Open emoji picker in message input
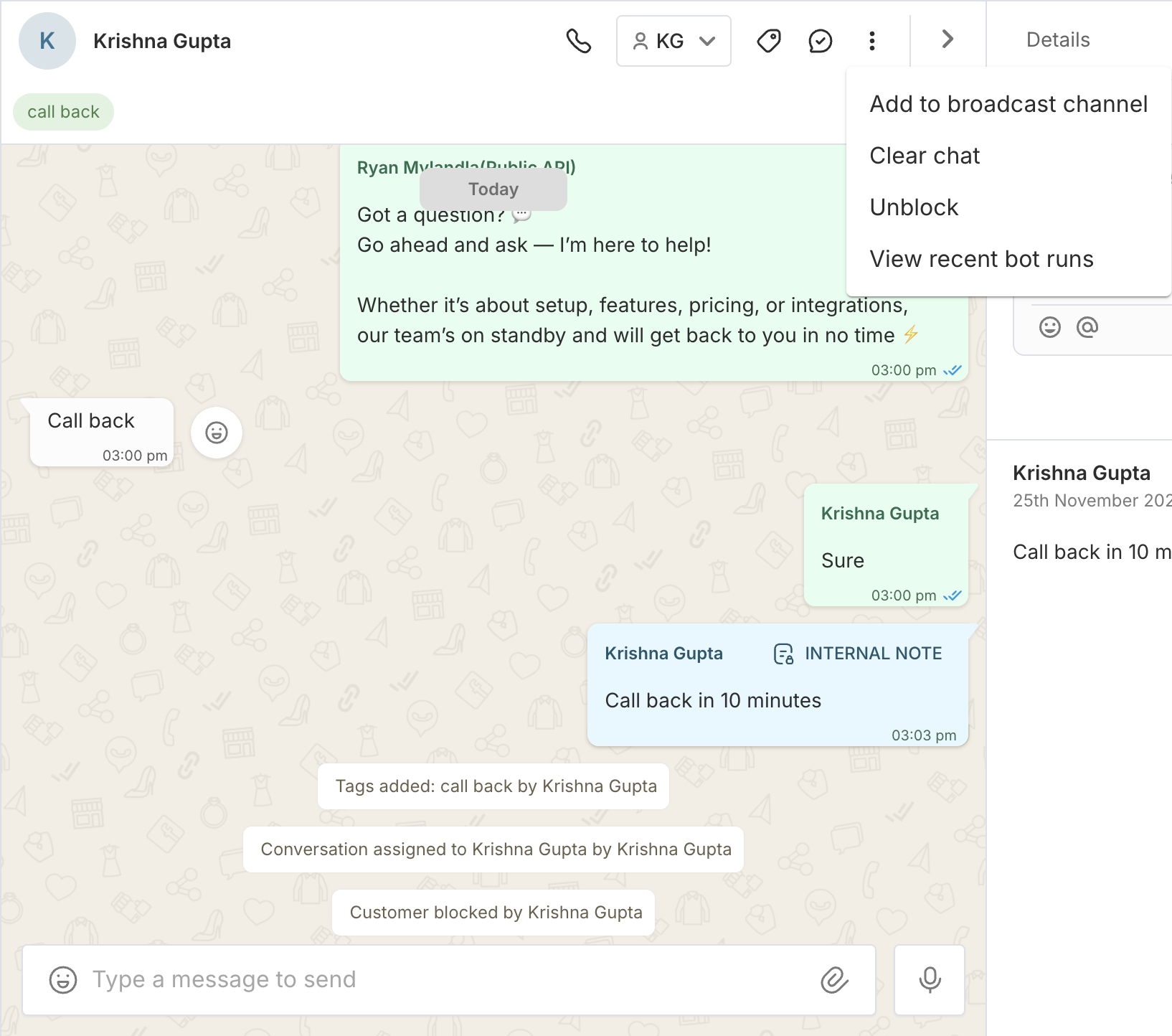Screen dimensions: 1172x1036 pyautogui.click(x=63, y=980)
